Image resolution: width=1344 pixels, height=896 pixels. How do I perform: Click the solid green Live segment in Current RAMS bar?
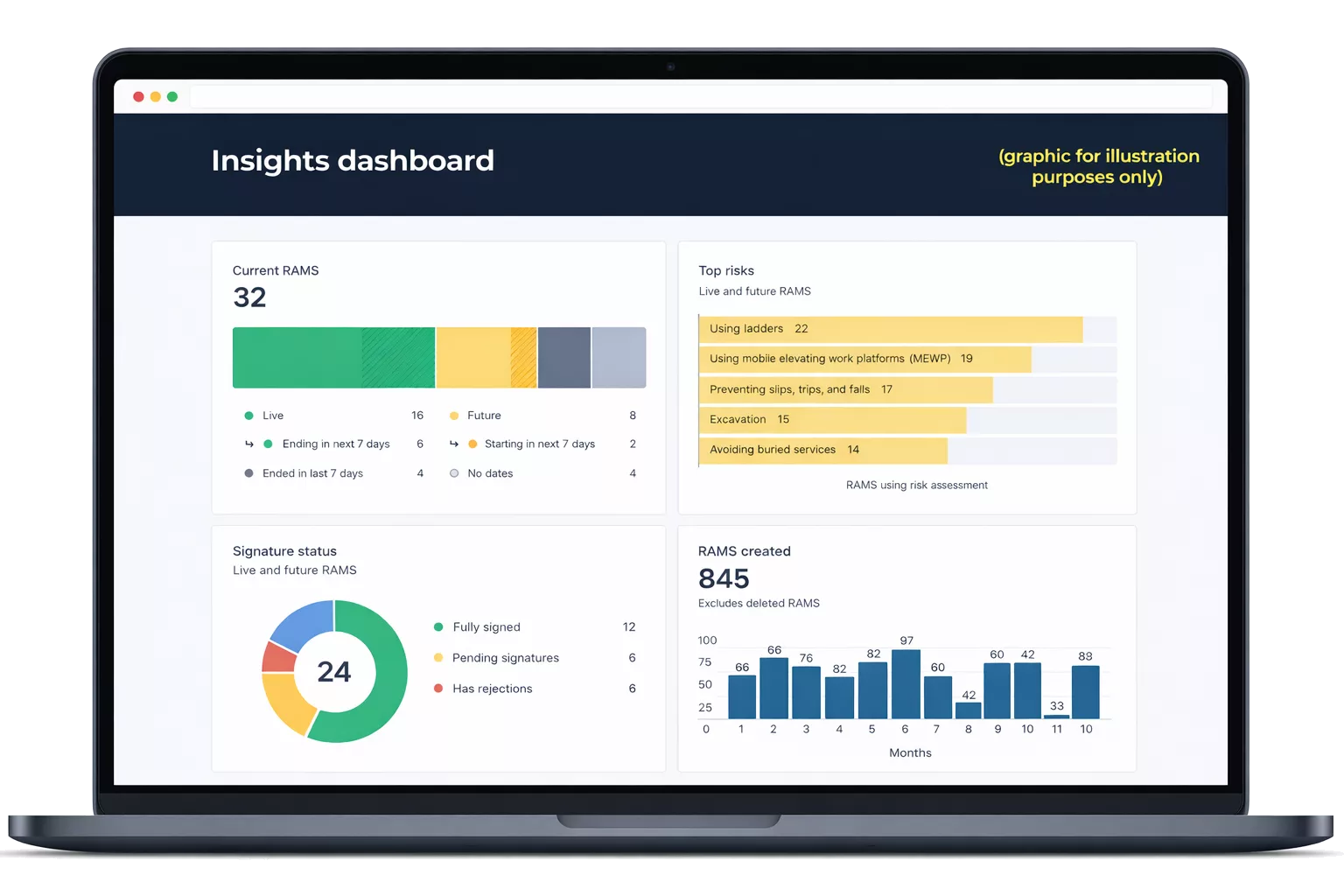tap(297, 358)
